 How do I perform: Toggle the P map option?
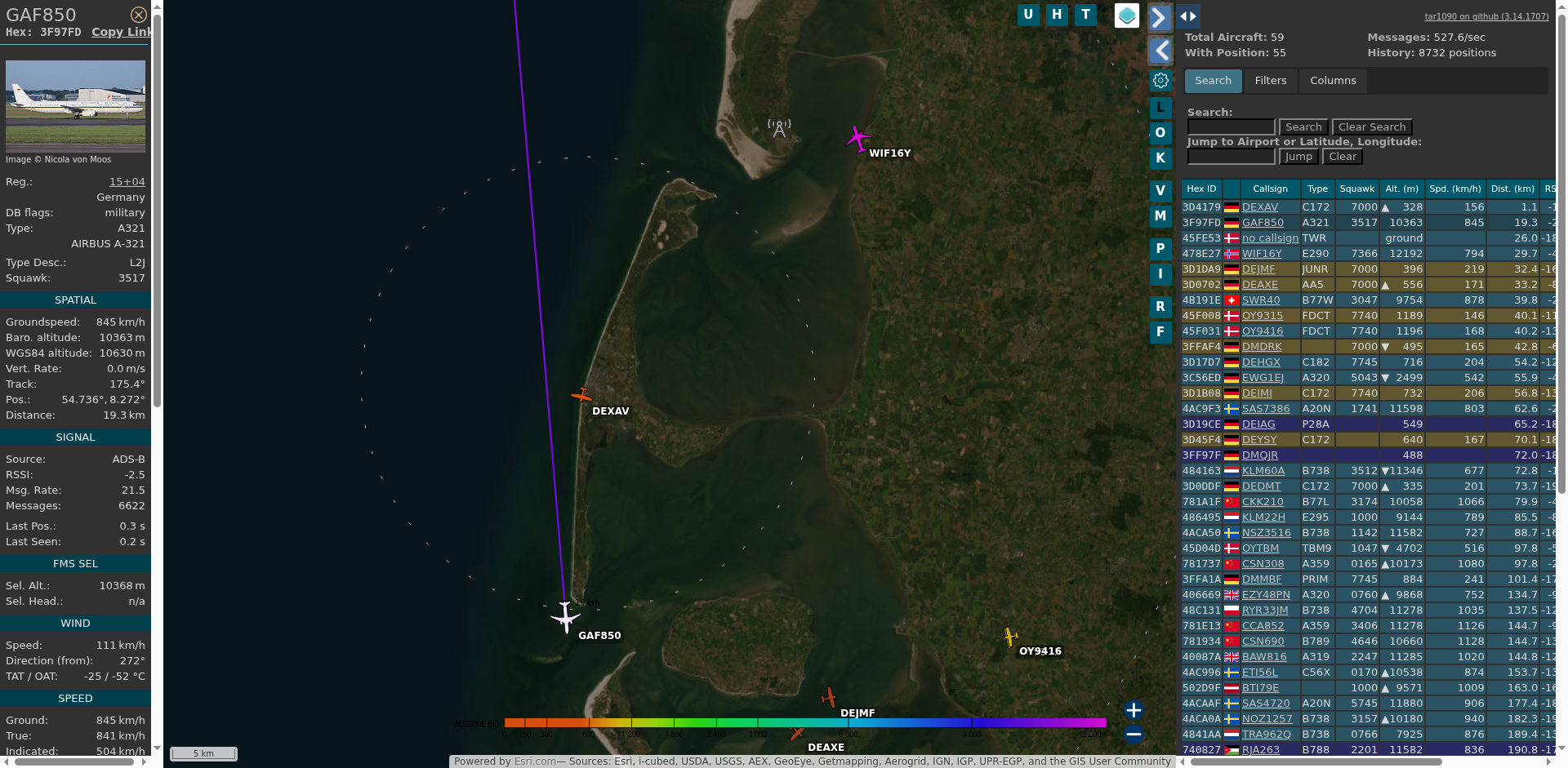click(x=1160, y=249)
